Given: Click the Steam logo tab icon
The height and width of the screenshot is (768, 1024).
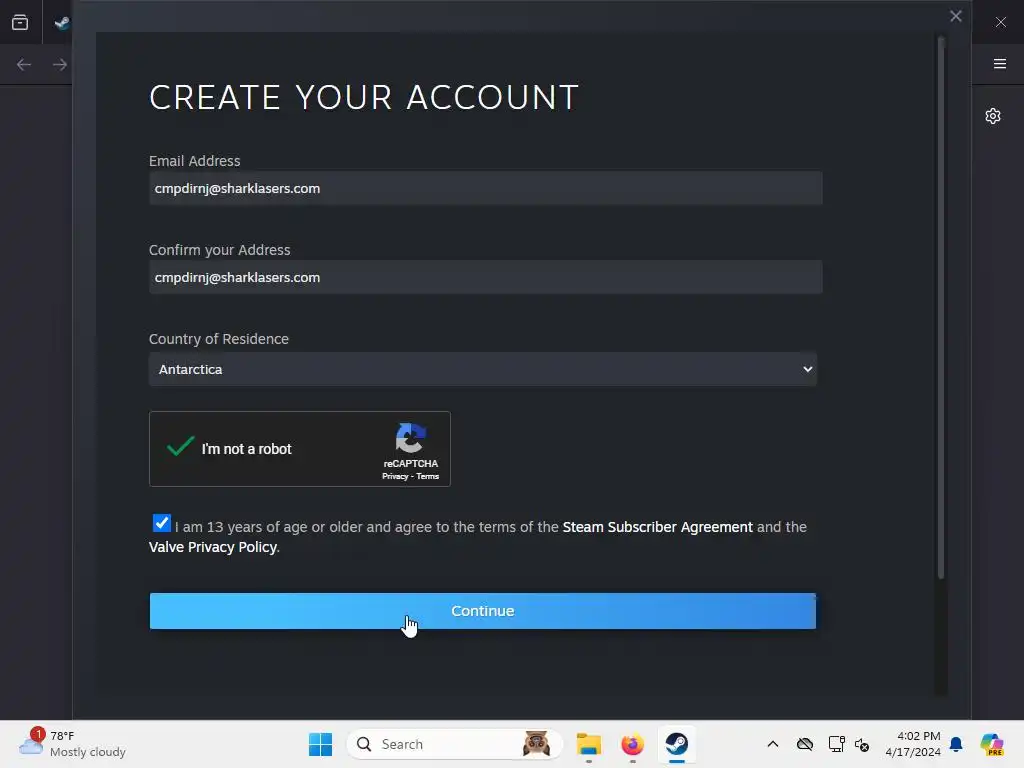Looking at the screenshot, I should point(62,23).
